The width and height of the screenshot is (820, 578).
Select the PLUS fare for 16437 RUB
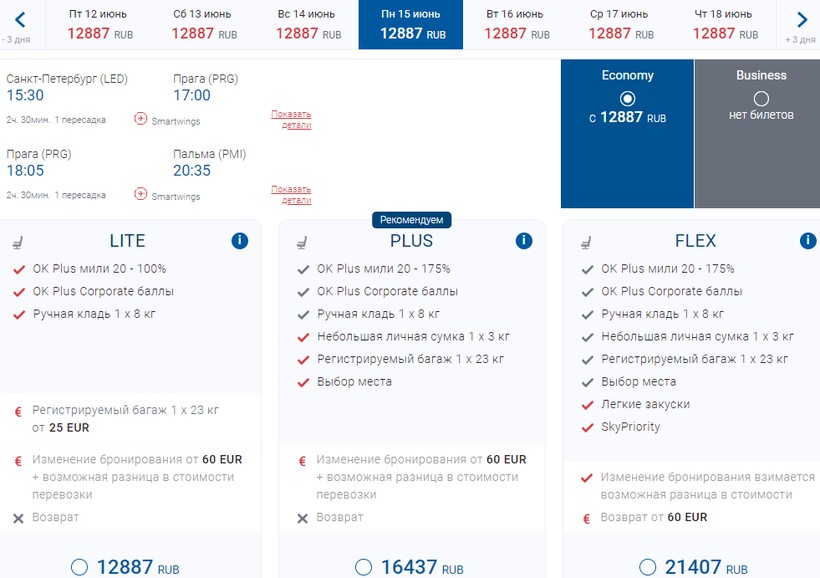pyautogui.click(x=364, y=567)
